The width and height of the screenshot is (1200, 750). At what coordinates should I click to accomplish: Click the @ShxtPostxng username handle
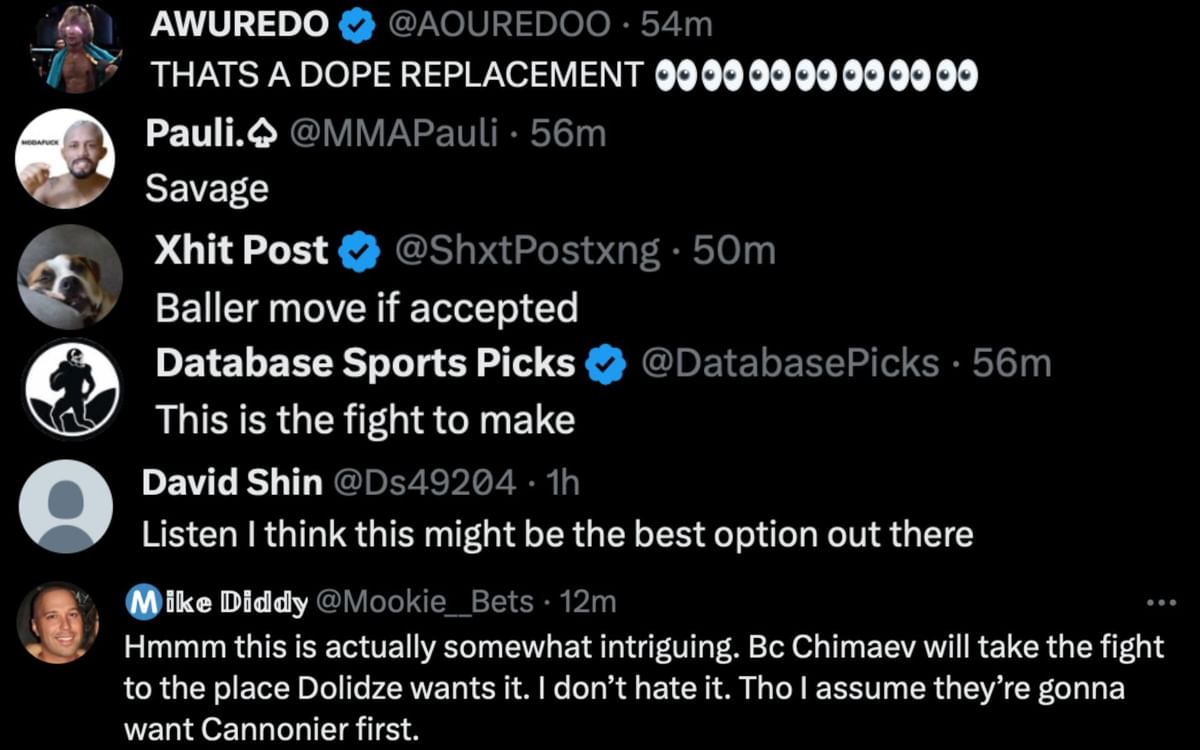pyautogui.click(x=521, y=251)
